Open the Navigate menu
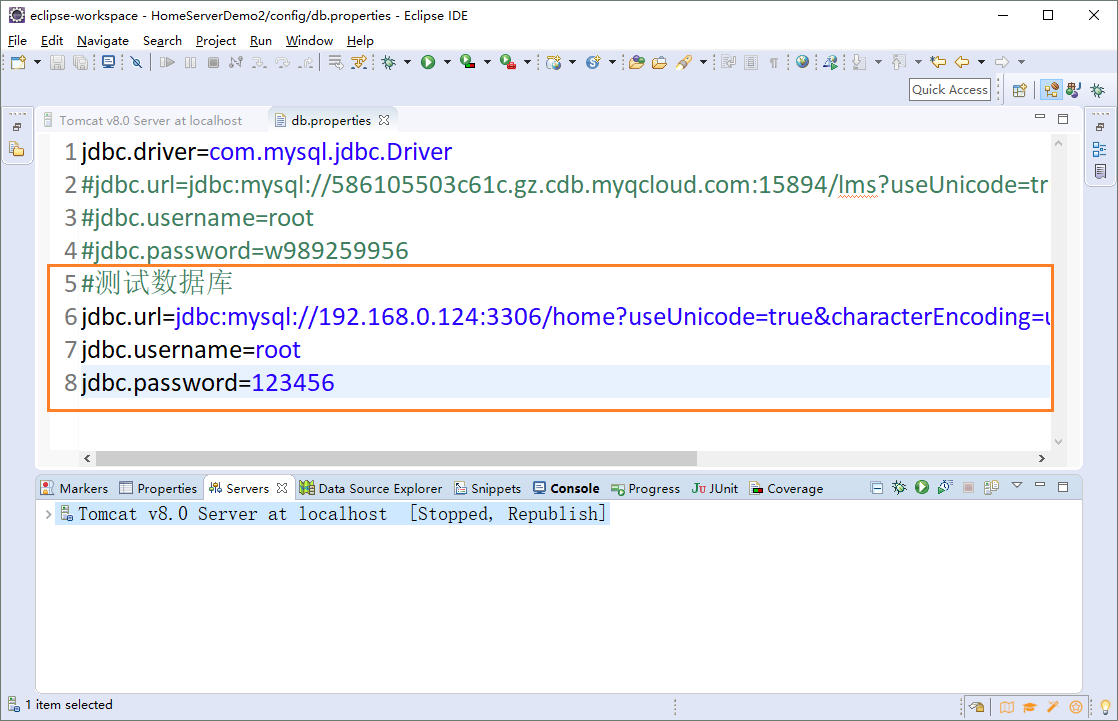The width and height of the screenshot is (1118, 721). click(102, 40)
